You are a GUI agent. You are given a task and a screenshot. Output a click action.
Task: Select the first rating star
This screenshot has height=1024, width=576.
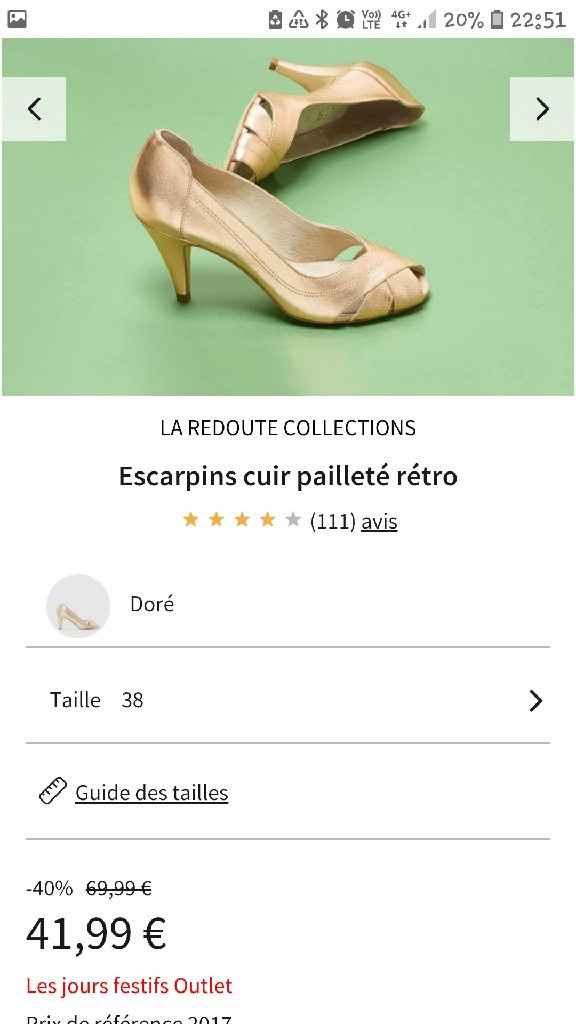tap(190, 519)
